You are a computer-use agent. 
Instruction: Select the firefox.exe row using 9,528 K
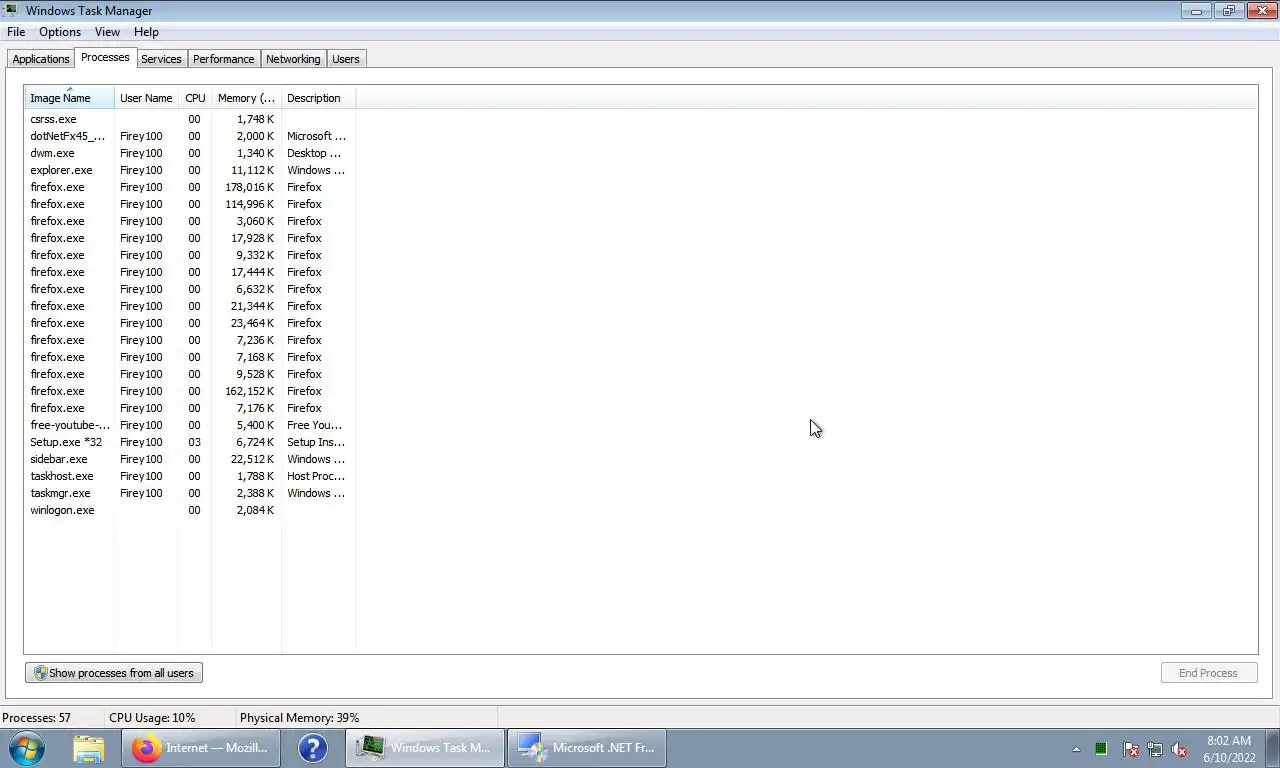[190, 374]
